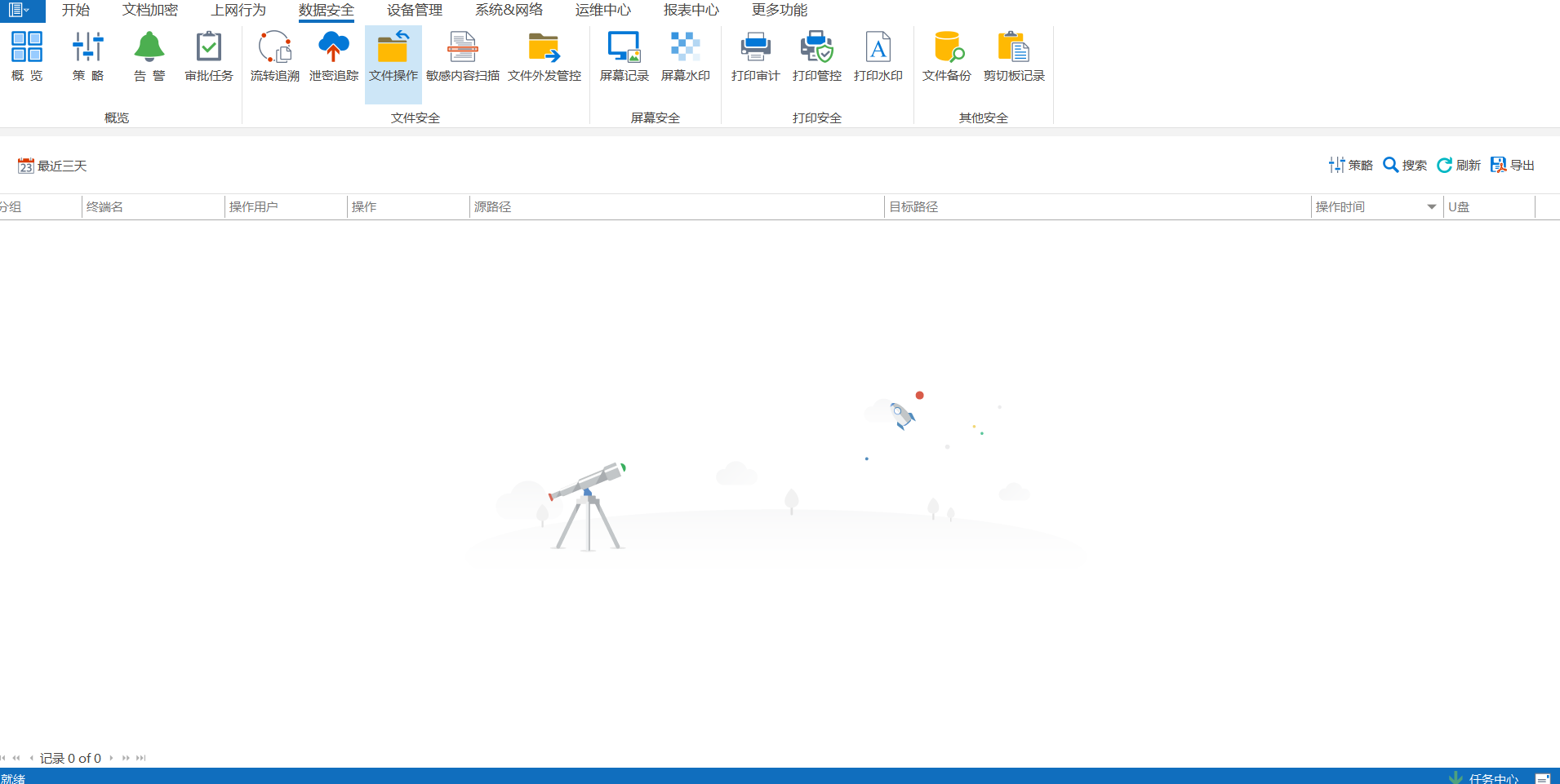Switch to the 系统&网络 ribbon tab
The image size is (1560, 784).
pyautogui.click(x=509, y=11)
